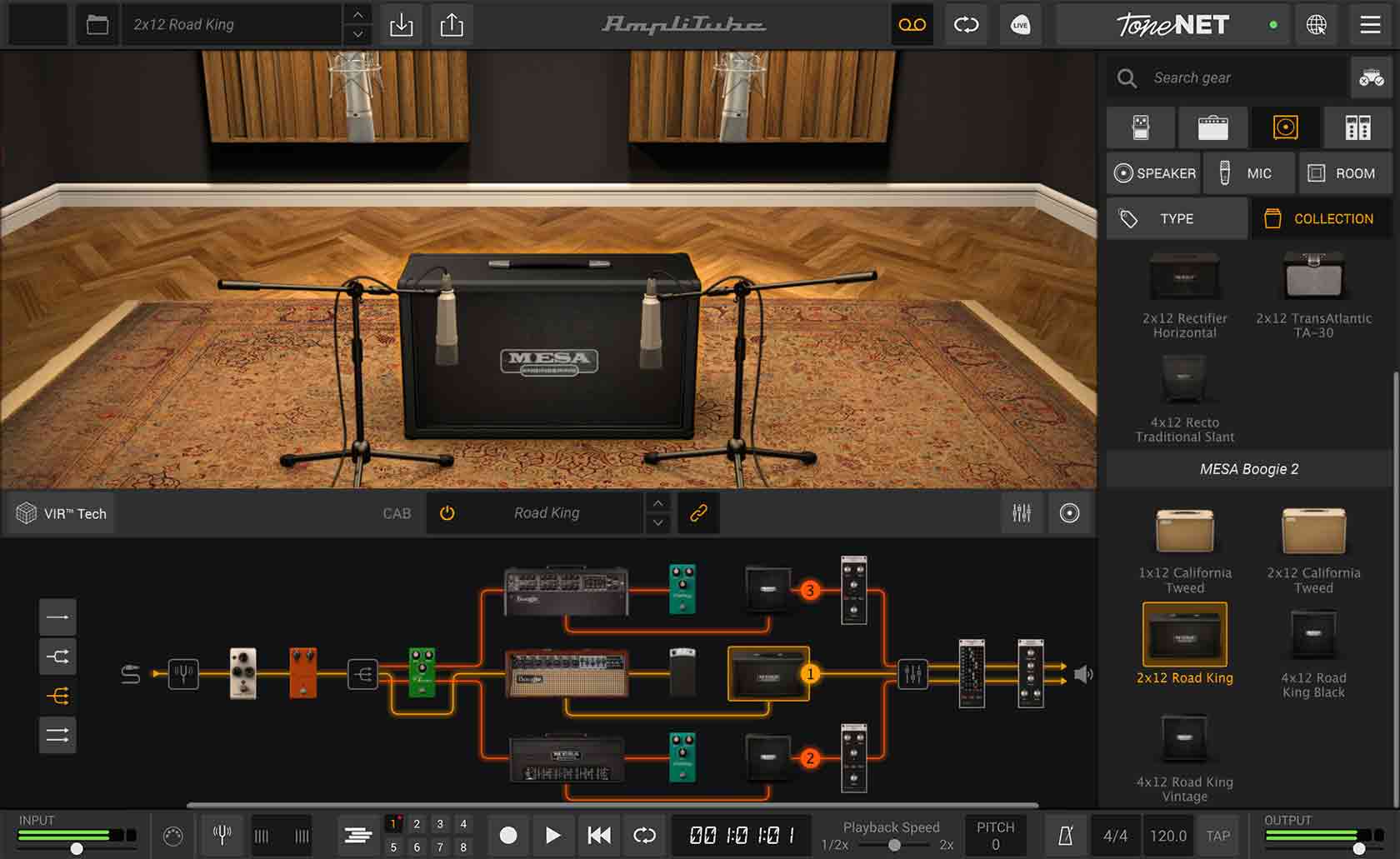
Task: Select the Boogie amp in middle chain
Action: coord(567,673)
